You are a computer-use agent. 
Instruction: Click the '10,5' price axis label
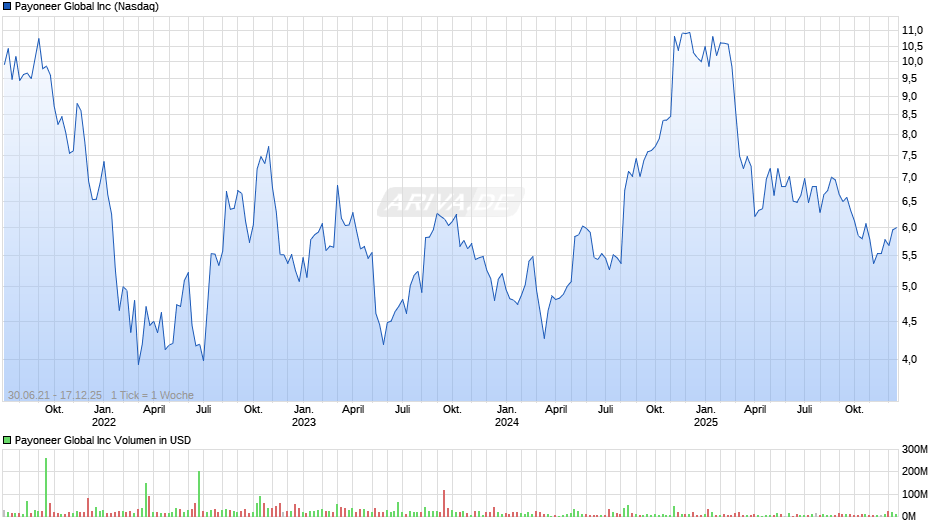(x=912, y=46)
